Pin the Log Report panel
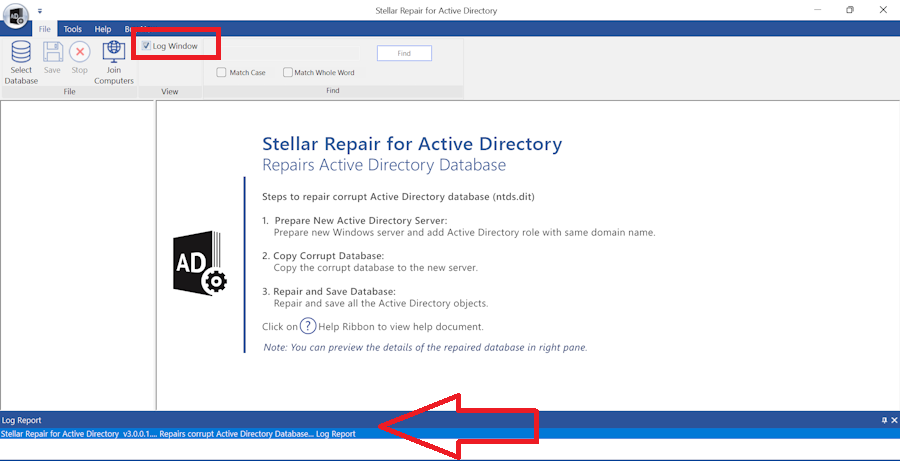Viewport: 900px width, 461px height. point(885,420)
